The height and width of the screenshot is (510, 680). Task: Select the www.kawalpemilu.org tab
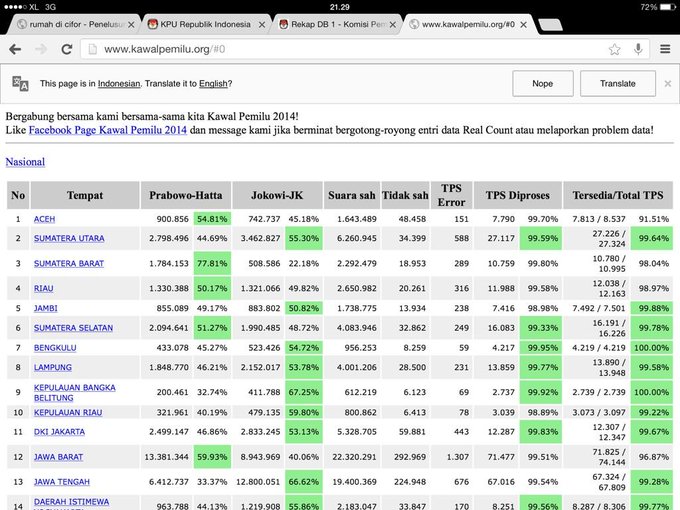468,25
